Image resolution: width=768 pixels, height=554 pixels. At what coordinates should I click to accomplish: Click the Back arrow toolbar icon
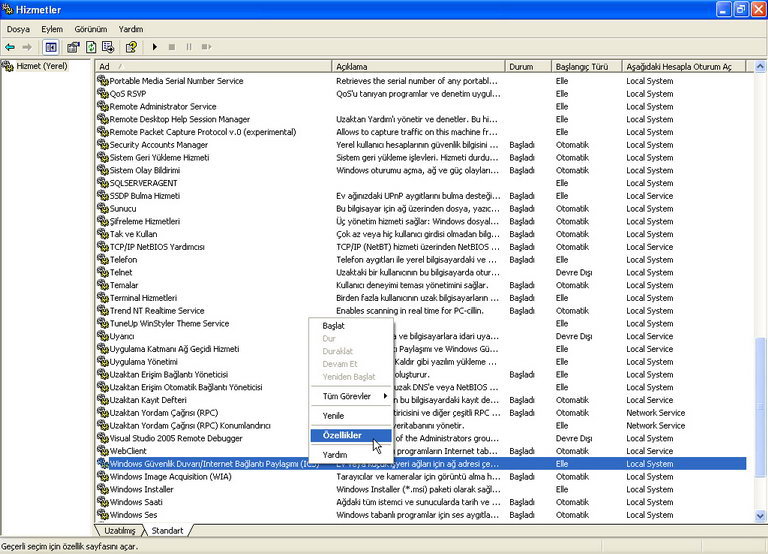click(x=10, y=47)
